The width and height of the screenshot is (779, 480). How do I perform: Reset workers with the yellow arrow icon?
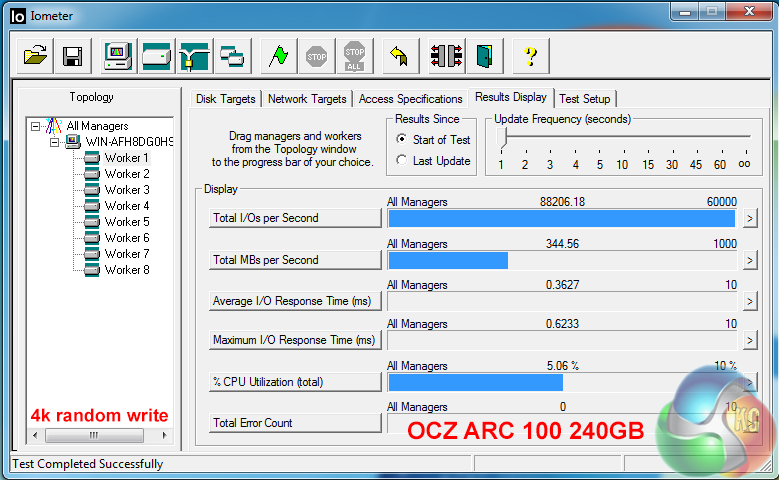pos(399,56)
